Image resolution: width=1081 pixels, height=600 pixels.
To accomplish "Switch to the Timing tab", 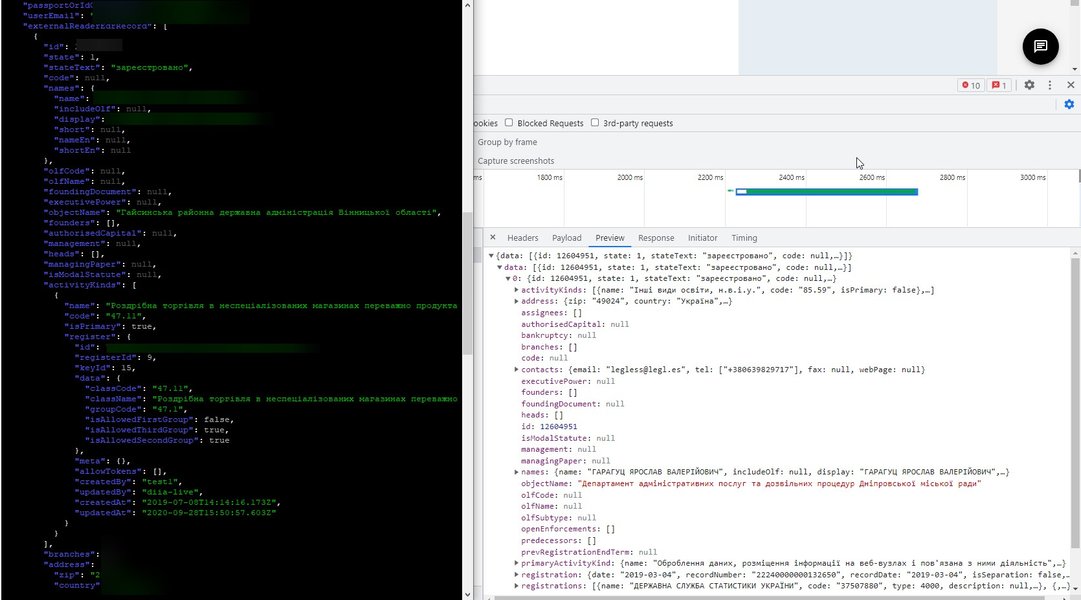I will point(744,238).
